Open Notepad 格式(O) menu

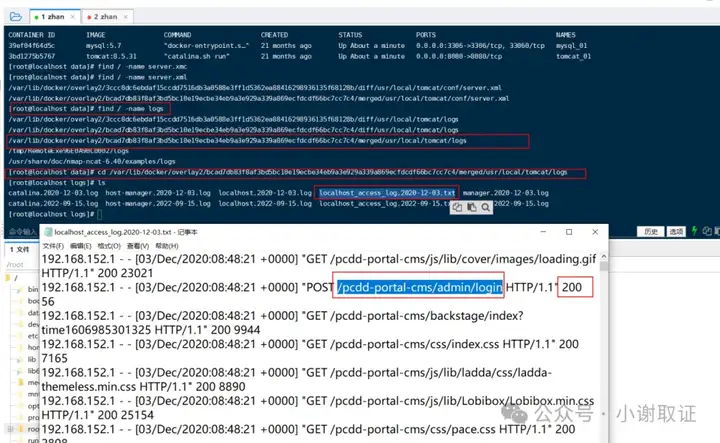109,246
